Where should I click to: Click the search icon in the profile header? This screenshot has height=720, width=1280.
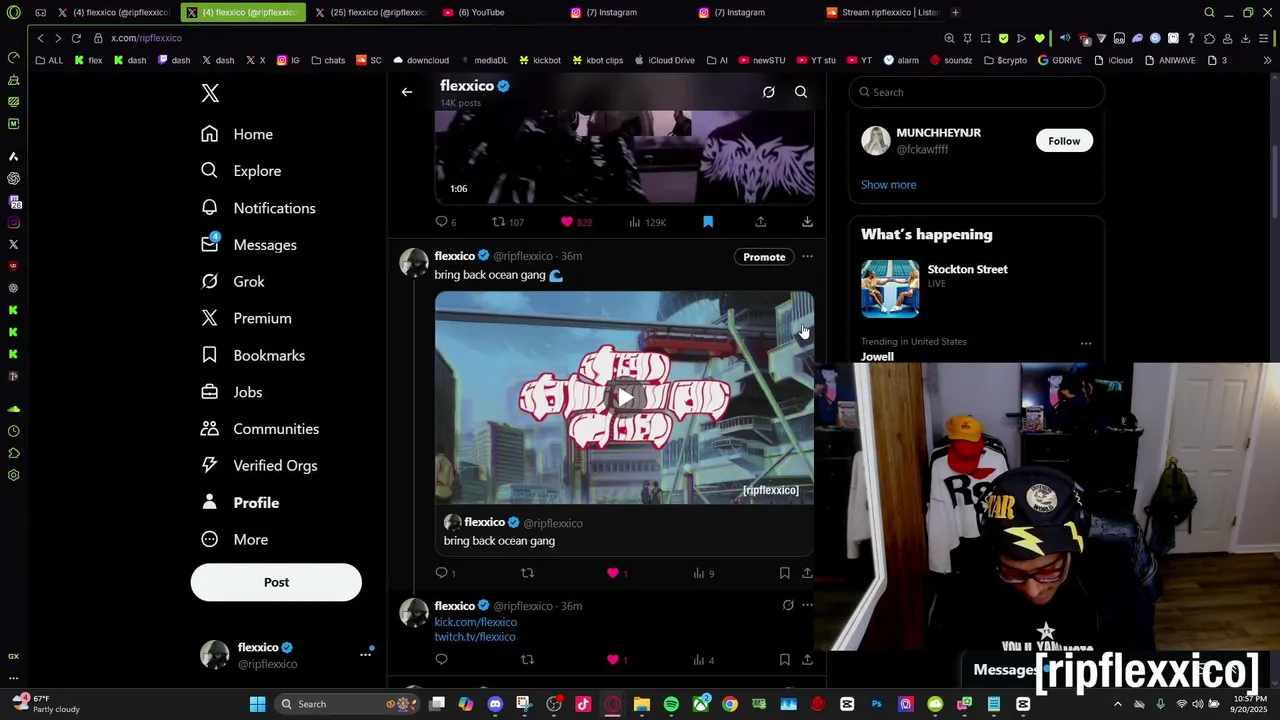click(801, 92)
